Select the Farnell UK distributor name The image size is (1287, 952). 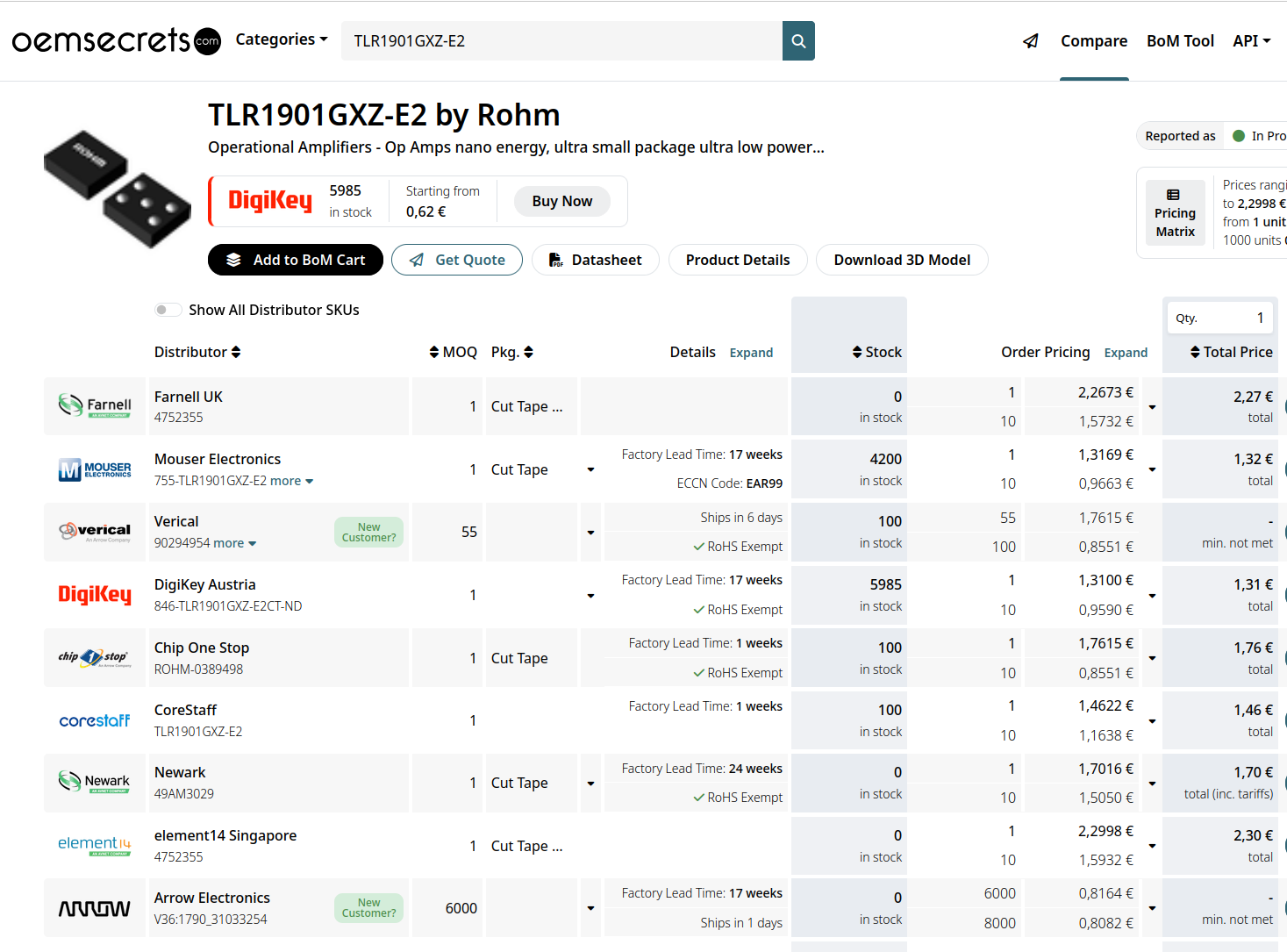click(189, 397)
